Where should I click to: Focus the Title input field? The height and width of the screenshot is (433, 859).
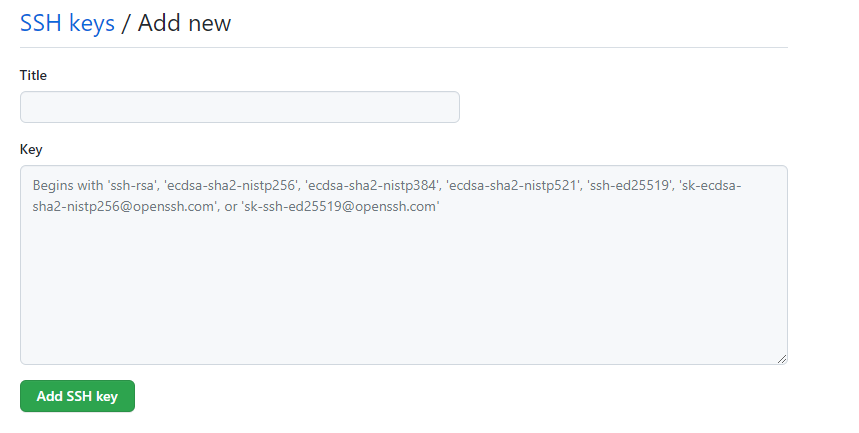coord(239,107)
